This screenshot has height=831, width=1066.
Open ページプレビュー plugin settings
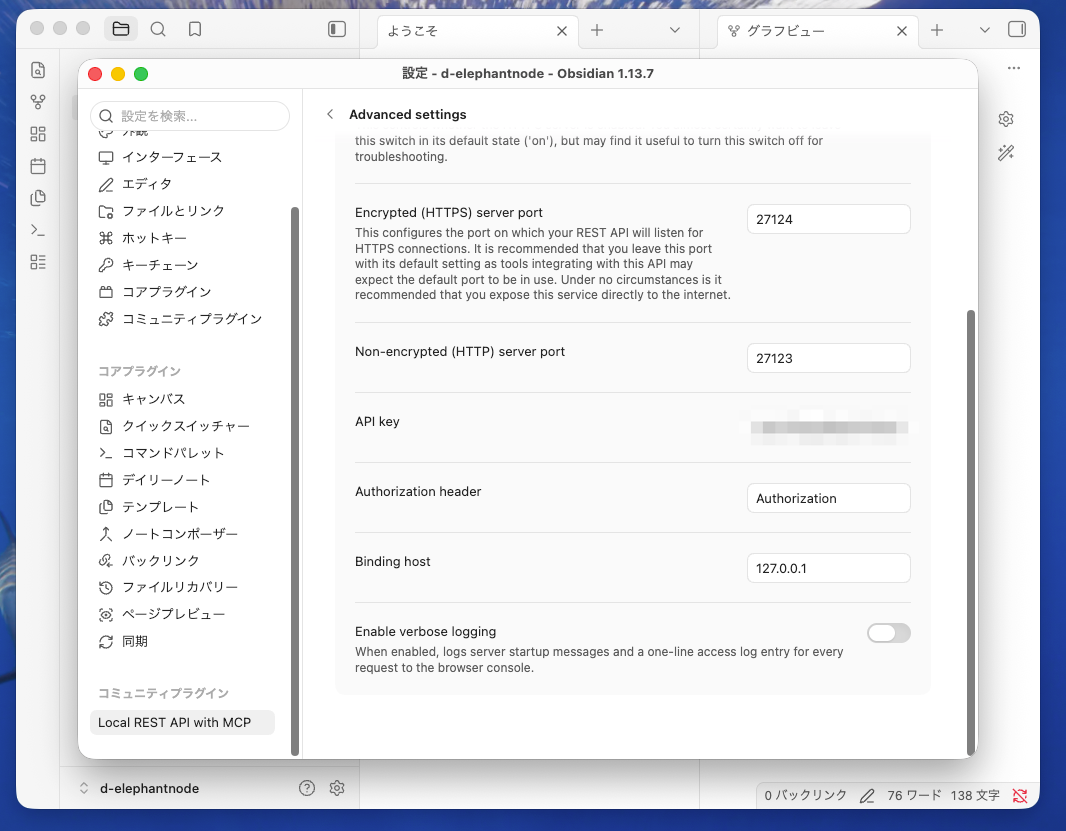click(182, 614)
